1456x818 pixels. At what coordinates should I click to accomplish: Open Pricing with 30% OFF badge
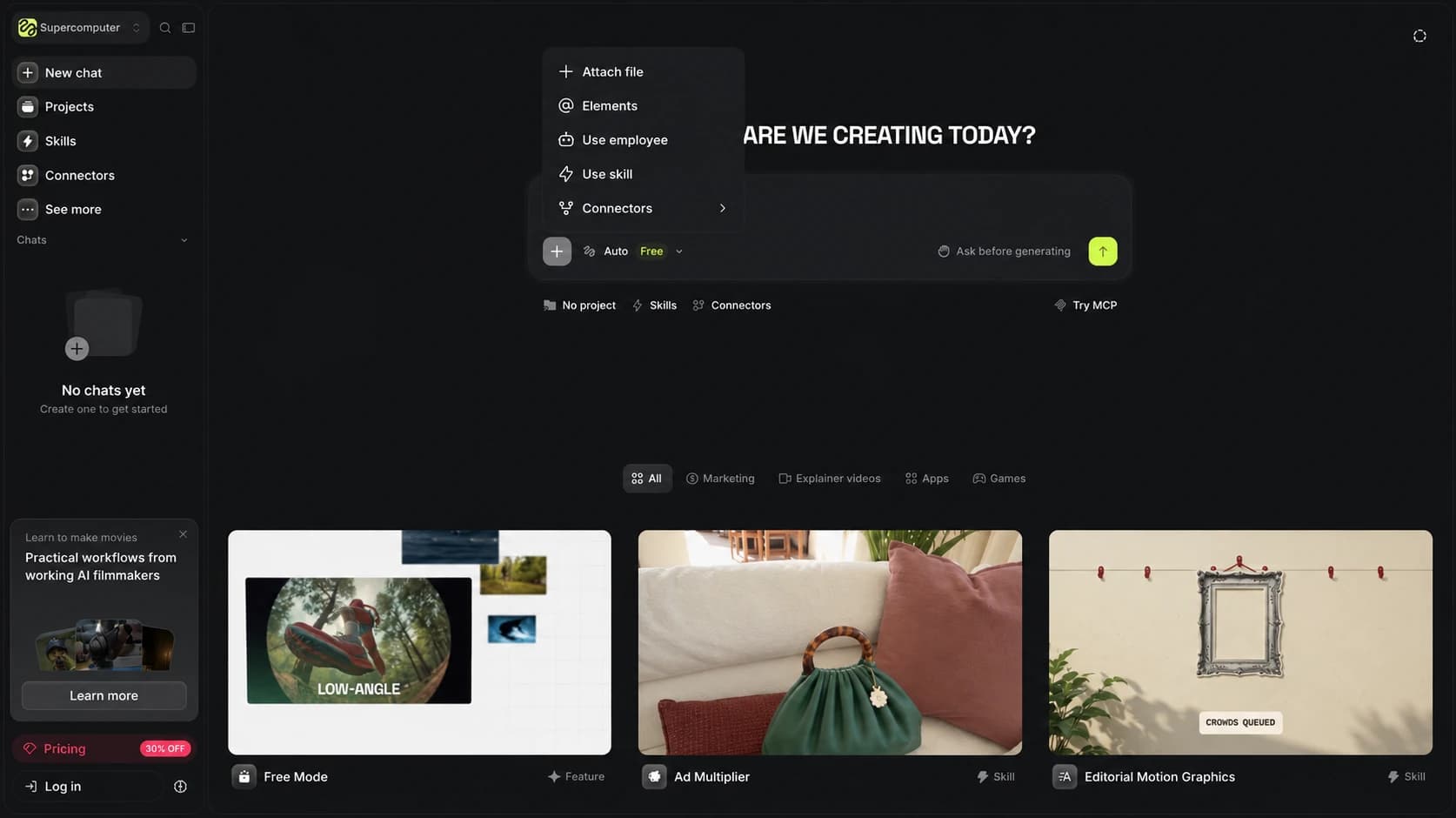coord(104,749)
